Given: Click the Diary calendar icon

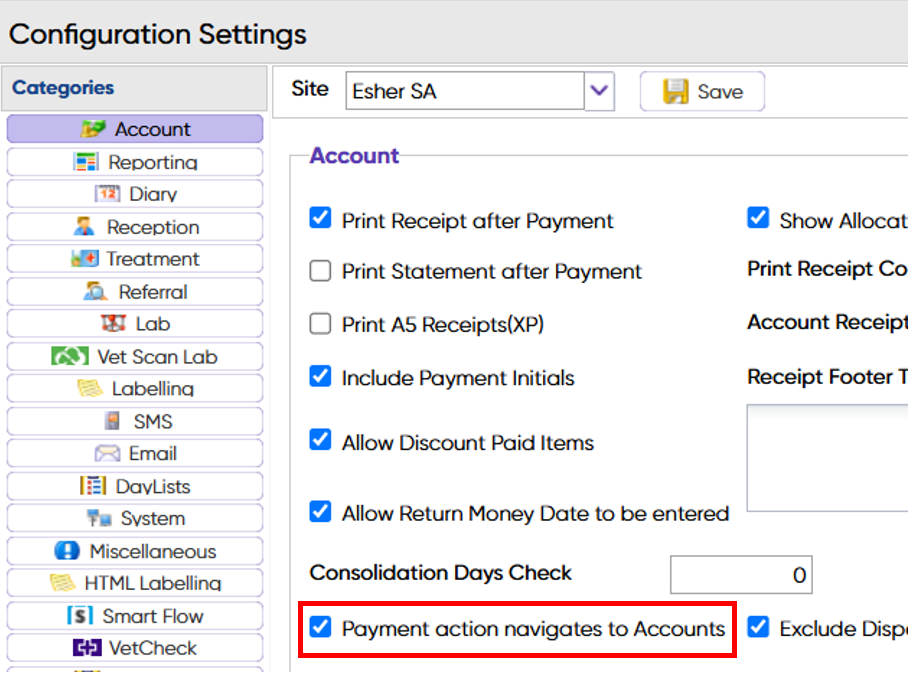Looking at the screenshot, I should [107, 194].
